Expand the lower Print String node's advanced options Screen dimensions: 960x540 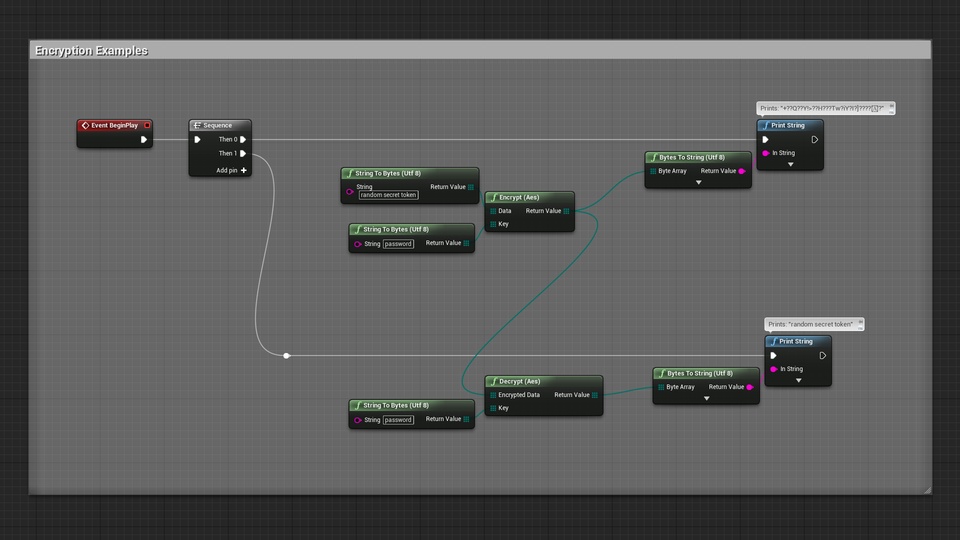click(798, 381)
